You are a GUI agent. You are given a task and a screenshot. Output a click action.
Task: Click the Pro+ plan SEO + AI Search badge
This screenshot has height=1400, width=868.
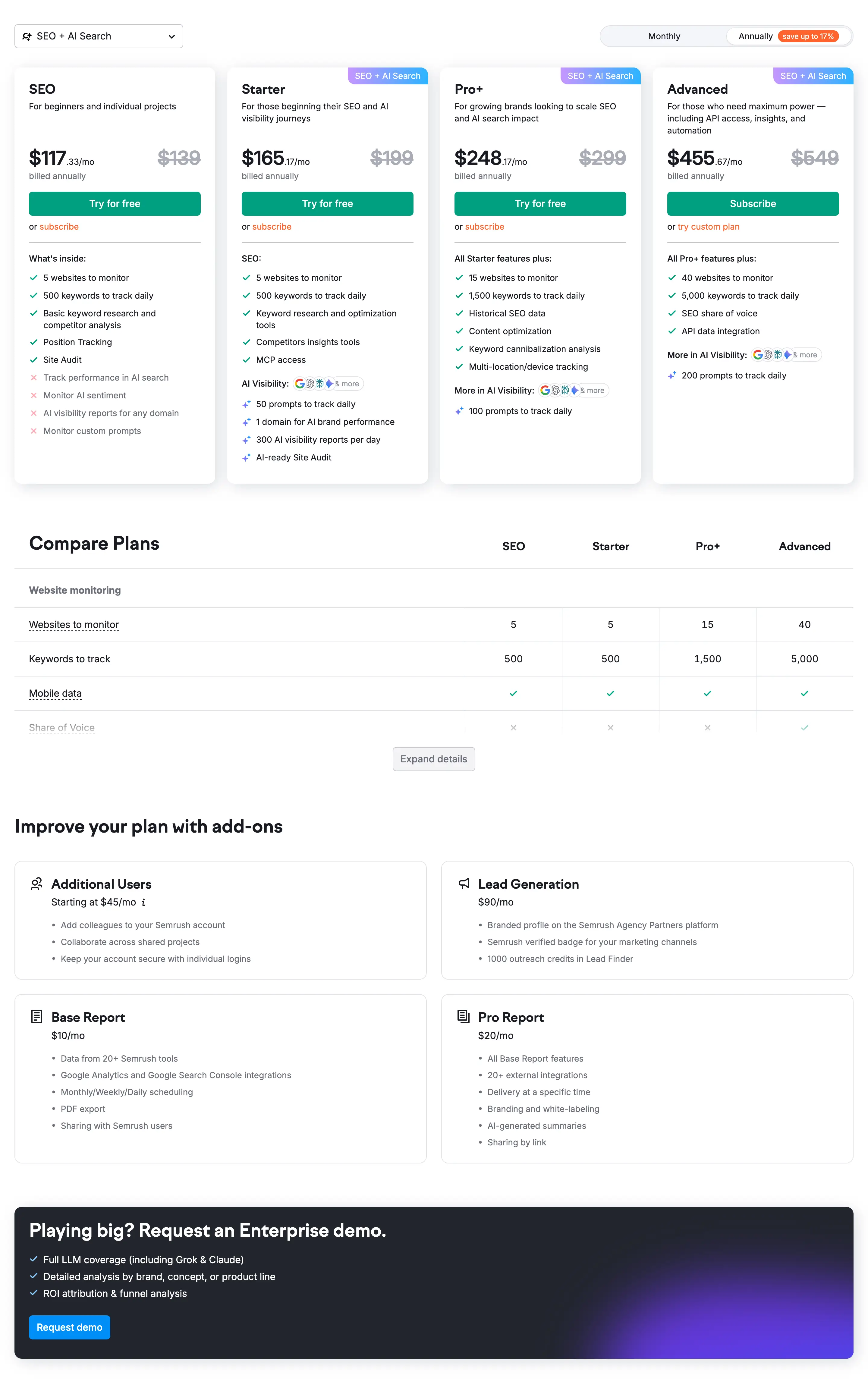(600, 76)
